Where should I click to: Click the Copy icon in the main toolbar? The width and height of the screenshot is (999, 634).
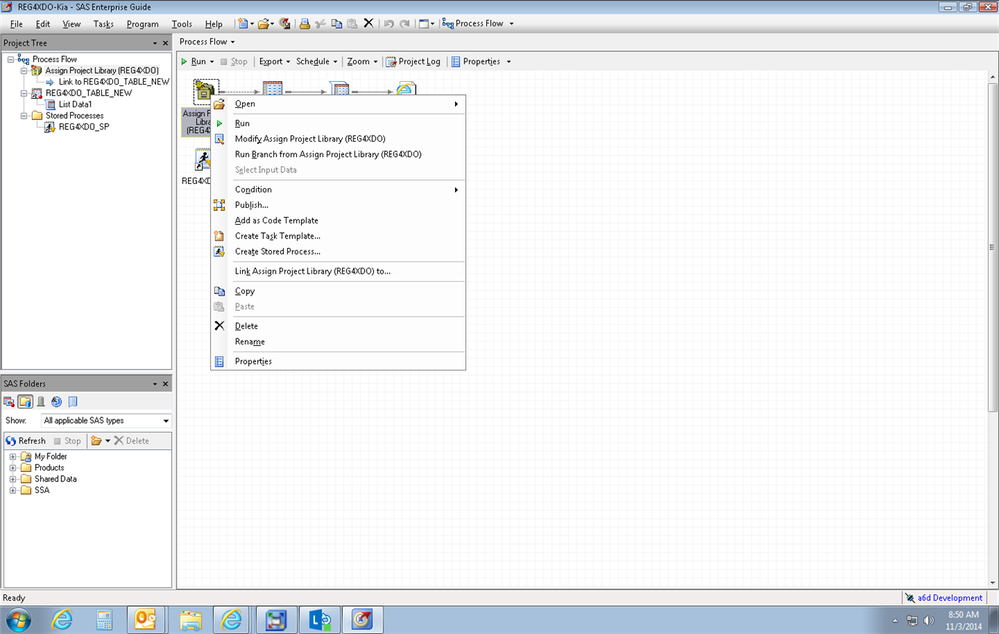[336, 24]
